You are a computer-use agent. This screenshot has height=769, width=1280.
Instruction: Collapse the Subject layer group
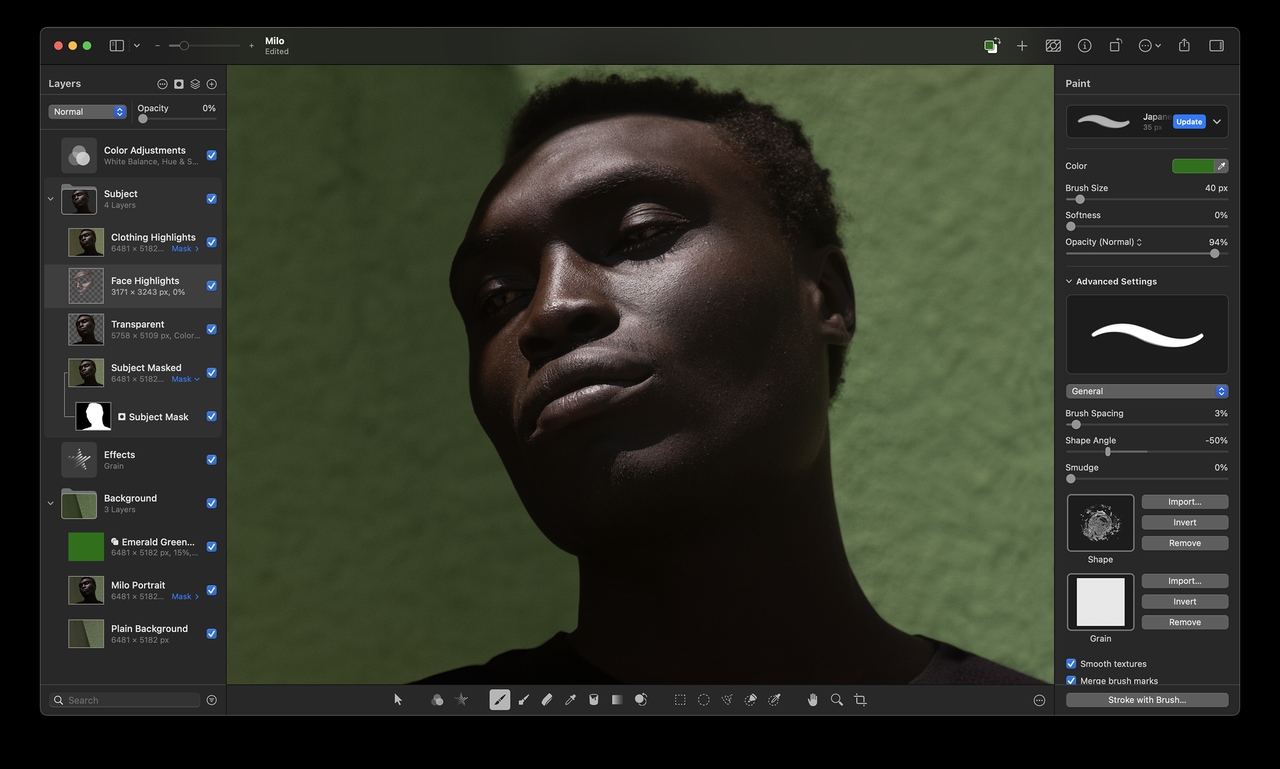coord(51,199)
